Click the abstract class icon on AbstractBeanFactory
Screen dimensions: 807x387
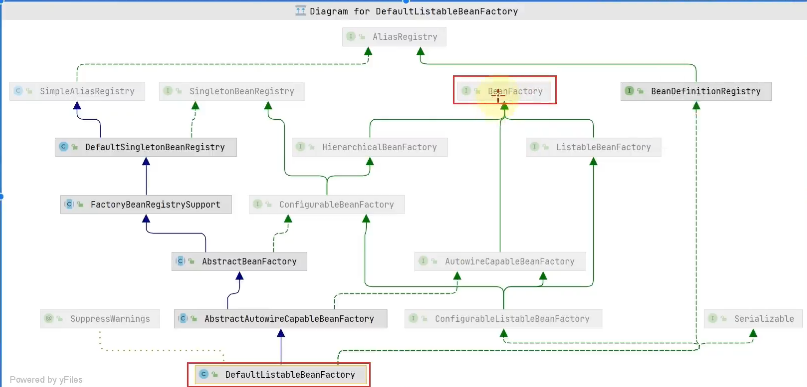[x=180, y=261]
